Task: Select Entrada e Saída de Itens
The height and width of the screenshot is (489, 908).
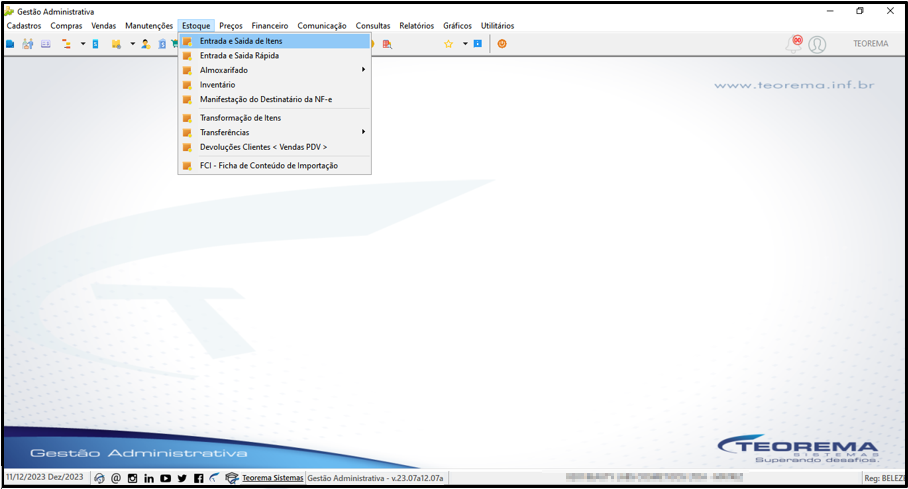Action: (x=274, y=41)
